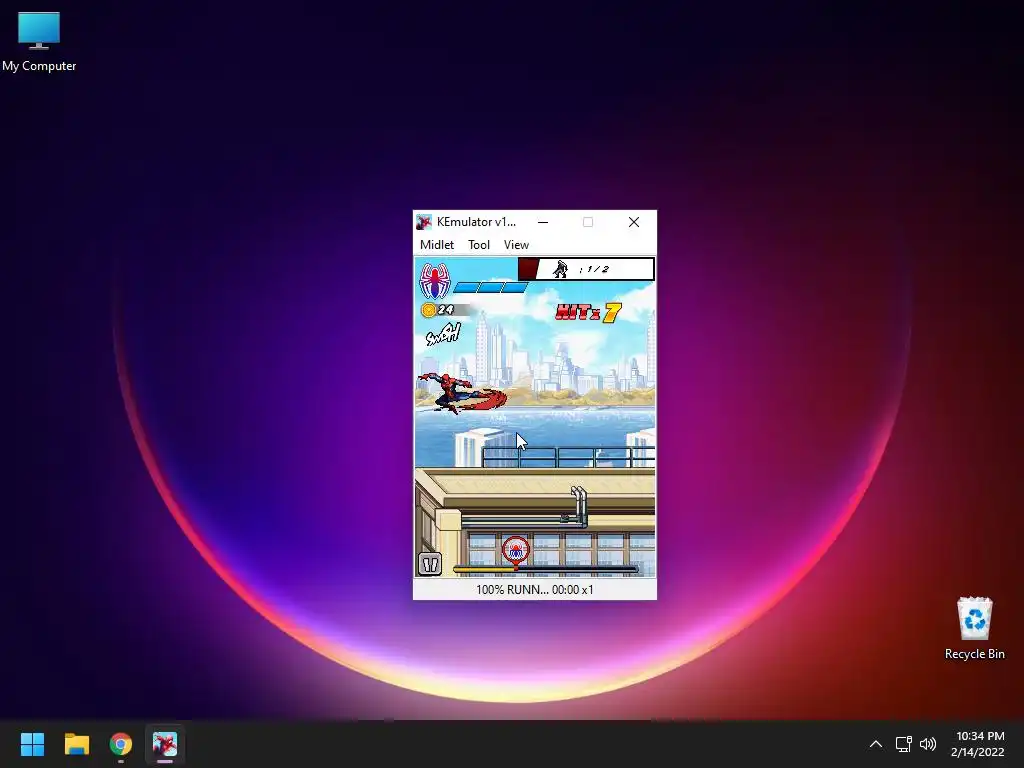Click the enemy silhouette counter icon
This screenshot has width=1024, height=768.
560,269
